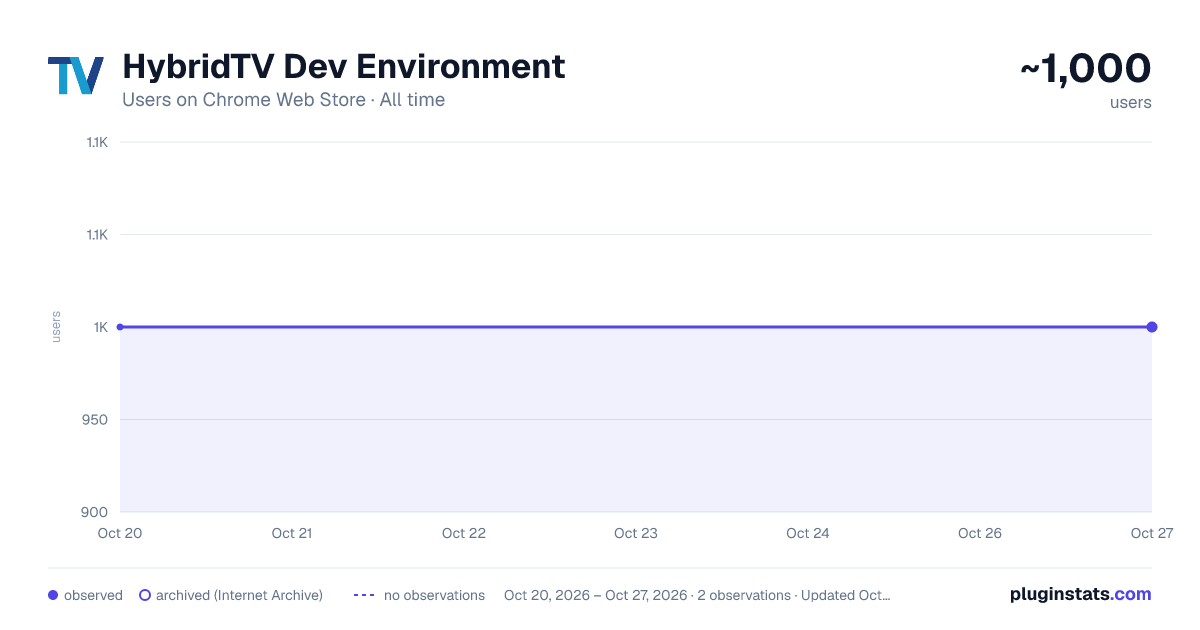Click the 'archived (Internet Archive)' legend label

(x=239, y=595)
